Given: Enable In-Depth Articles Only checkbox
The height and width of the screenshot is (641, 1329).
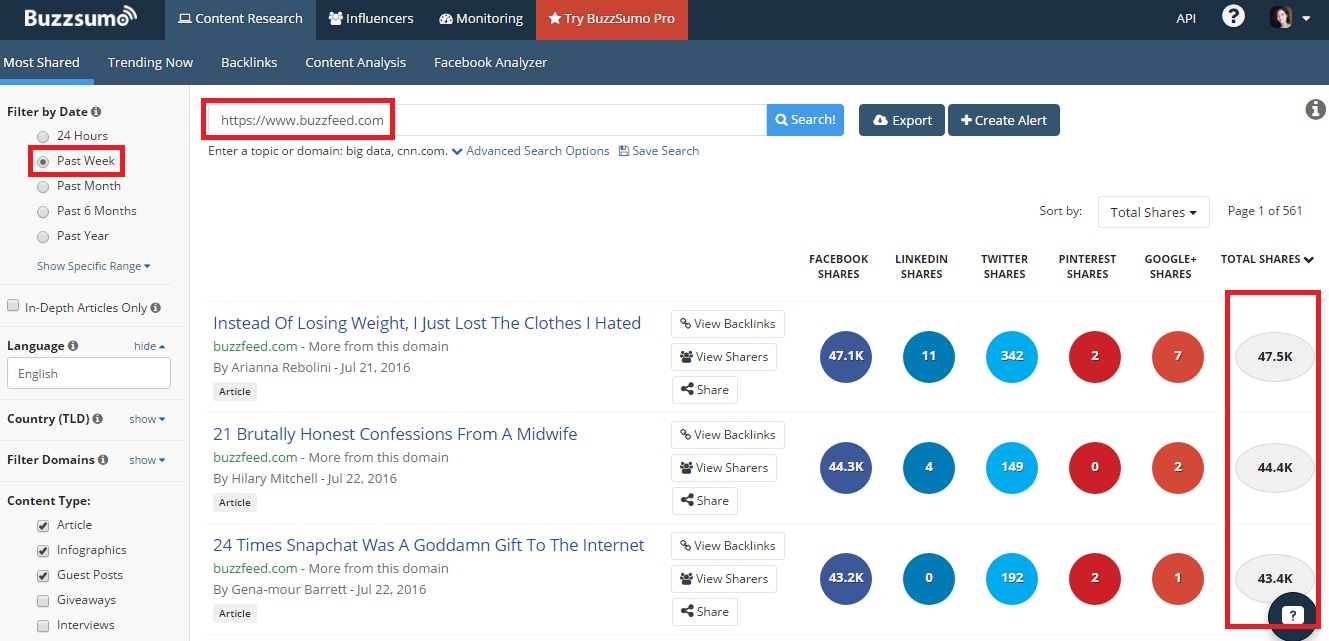Looking at the screenshot, I should coord(13,307).
